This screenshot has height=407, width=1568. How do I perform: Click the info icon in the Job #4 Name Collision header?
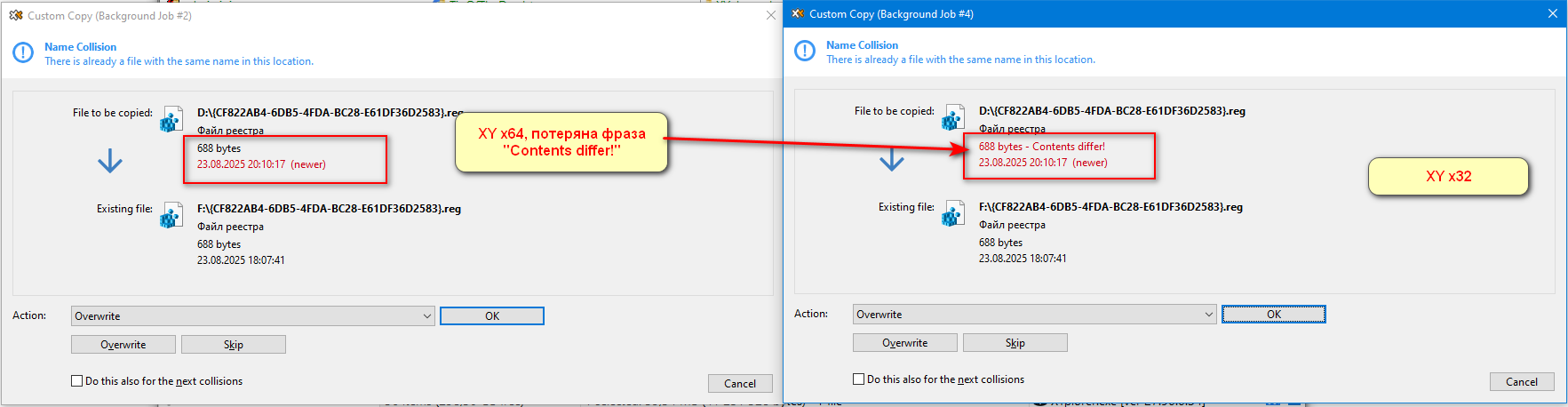point(805,52)
